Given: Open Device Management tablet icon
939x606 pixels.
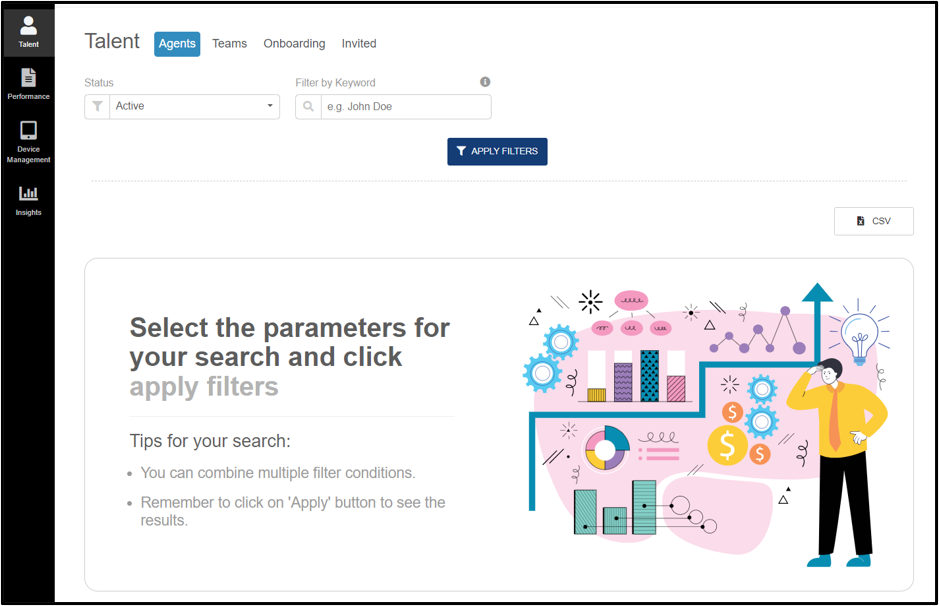Looking at the screenshot, I should [x=28, y=130].
